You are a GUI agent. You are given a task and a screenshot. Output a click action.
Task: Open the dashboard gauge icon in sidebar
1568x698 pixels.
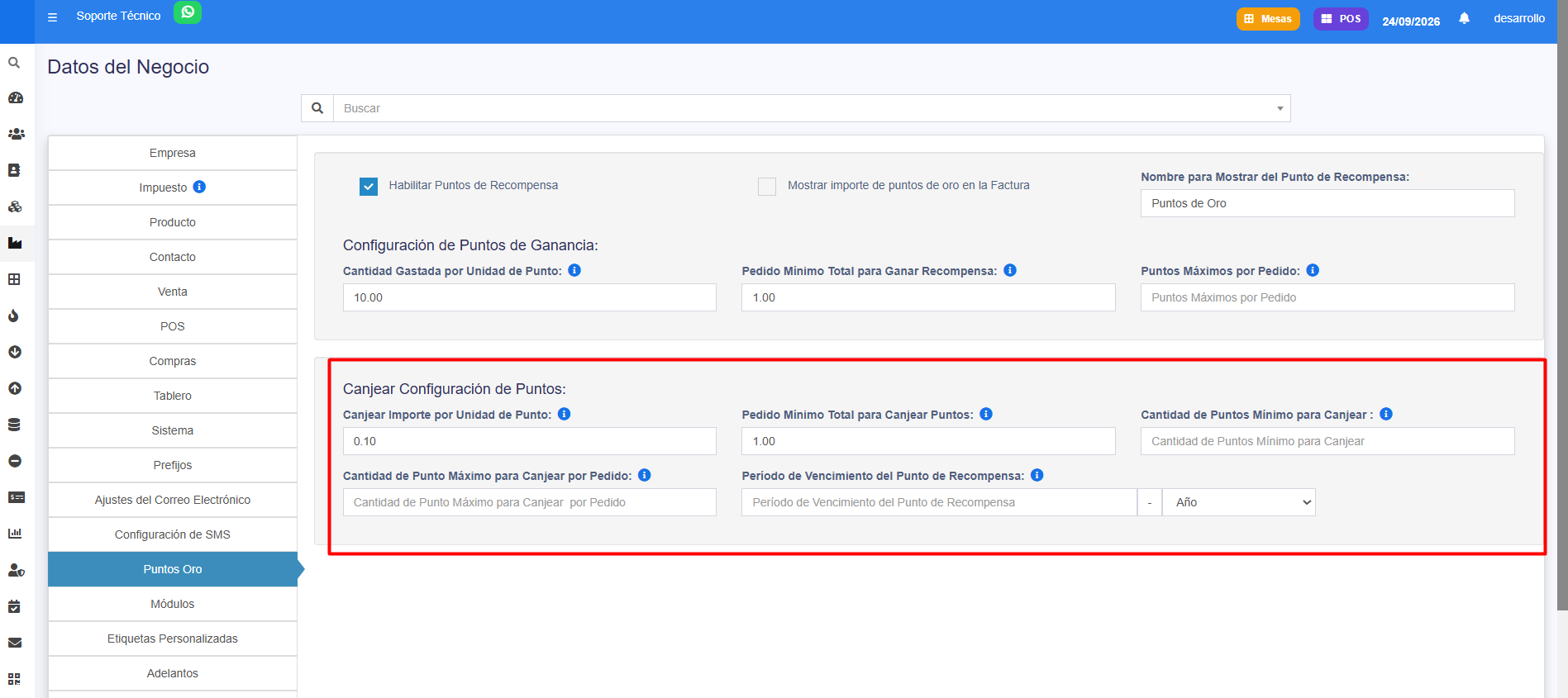pos(15,97)
